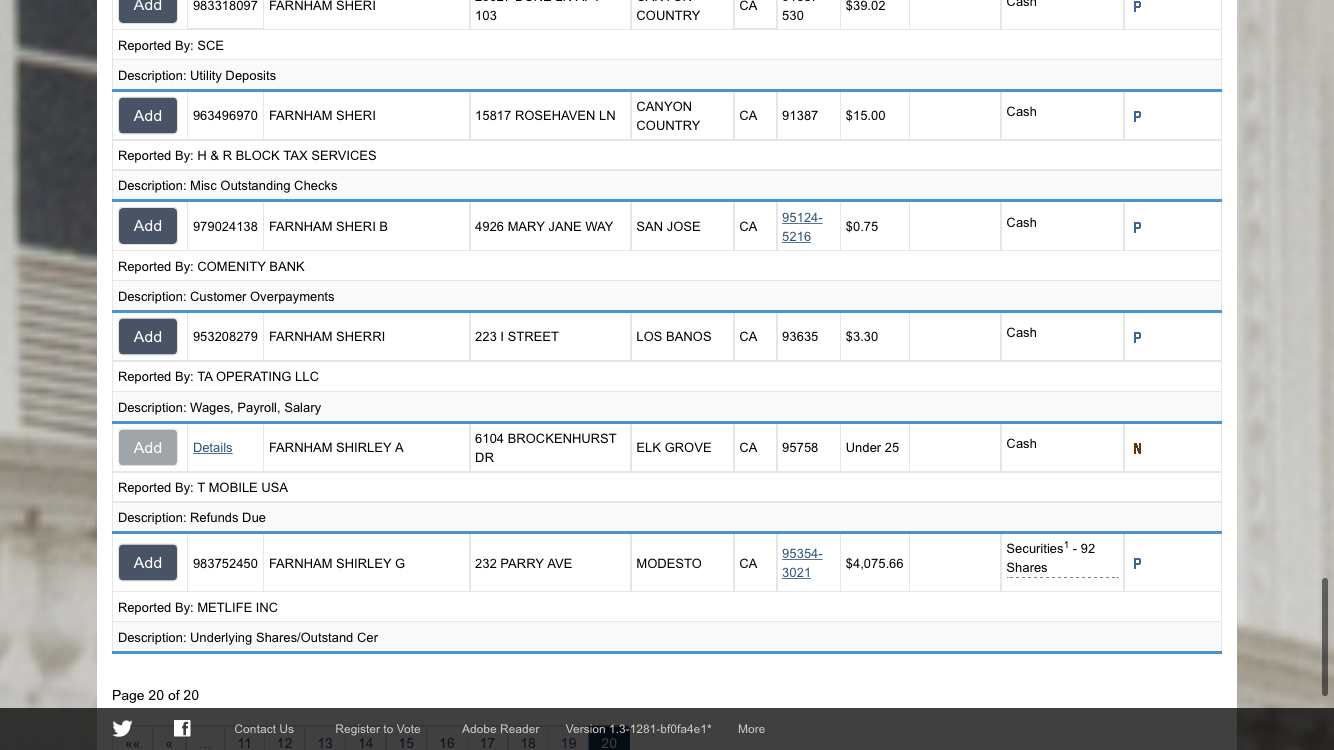Click Reported By: TA OPERATING LLC text
The width and height of the screenshot is (1334, 750).
coord(218,377)
